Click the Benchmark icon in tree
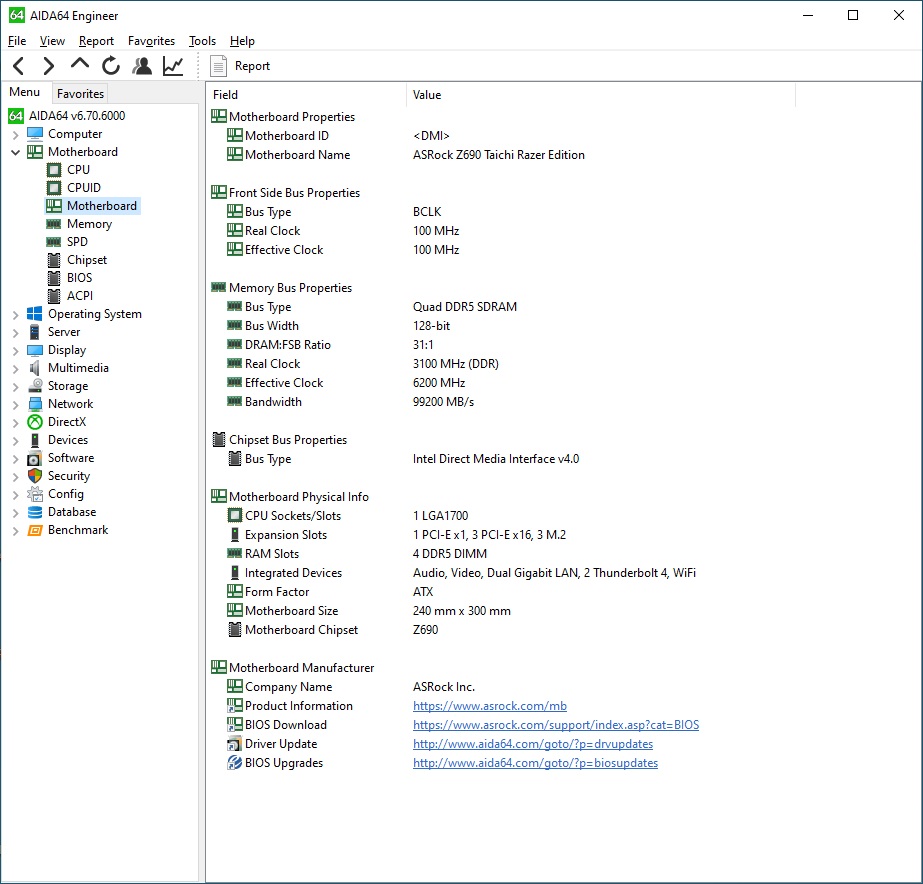The height and width of the screenshot is (884, 923). click(35, 530)
